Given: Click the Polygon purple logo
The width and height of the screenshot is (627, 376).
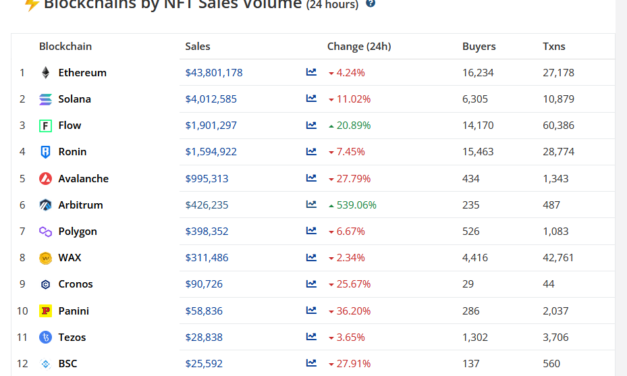Looking at the screenshot, I should 46,231.
